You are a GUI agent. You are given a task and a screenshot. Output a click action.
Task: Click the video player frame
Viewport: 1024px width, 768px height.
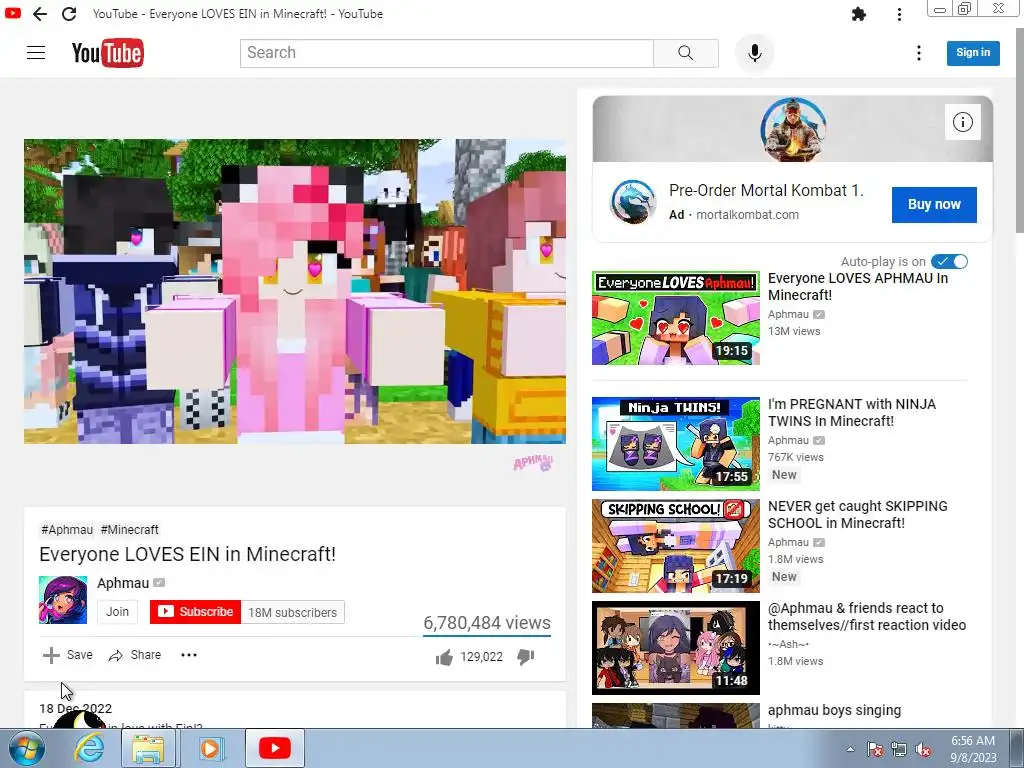(295, 291)
